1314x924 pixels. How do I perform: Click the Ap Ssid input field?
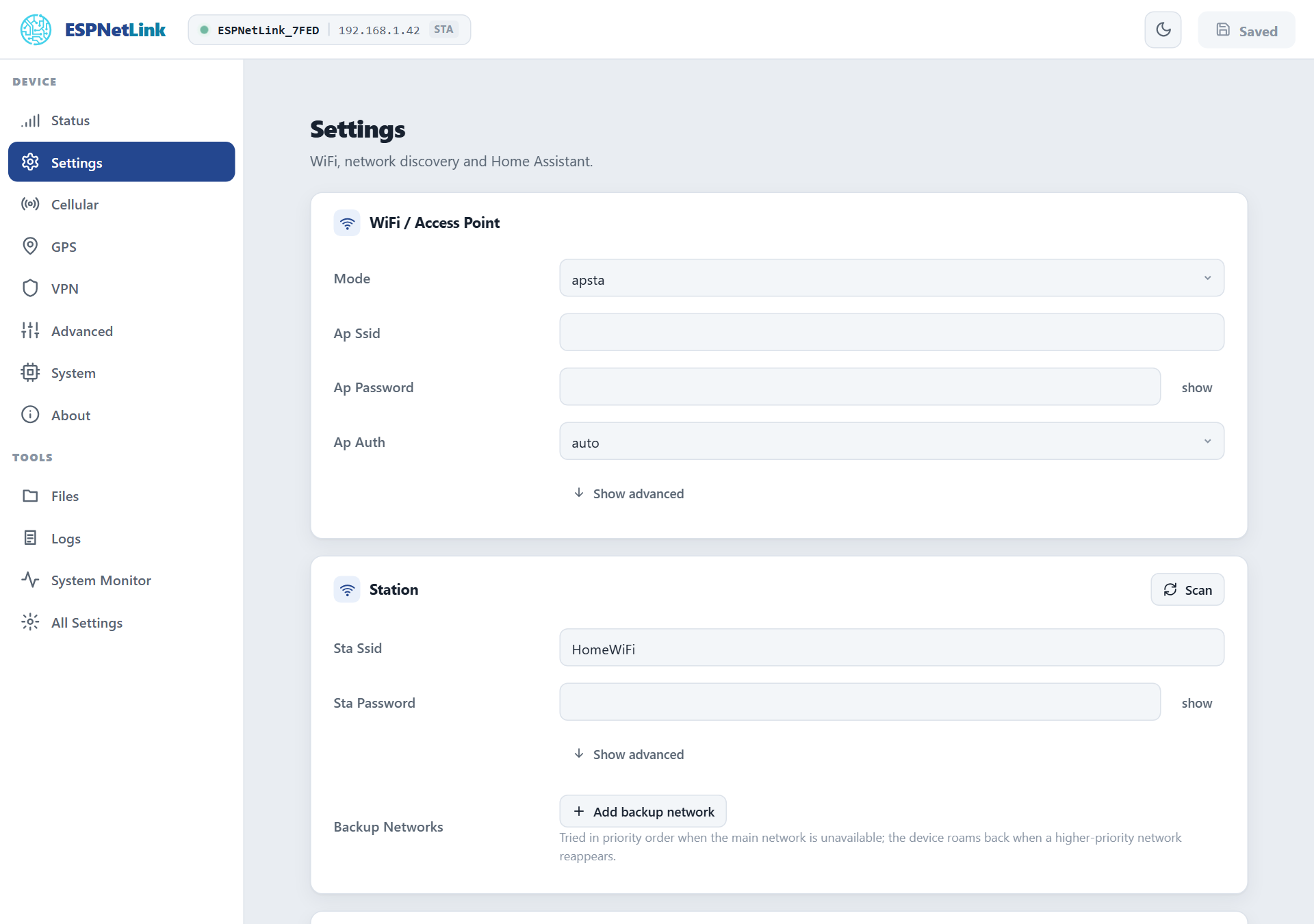892,333
